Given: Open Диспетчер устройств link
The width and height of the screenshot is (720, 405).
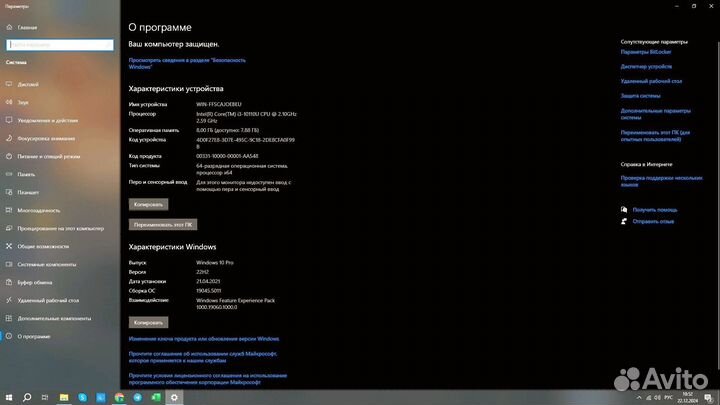Looking at the screenshot, I should pos(646,67).
